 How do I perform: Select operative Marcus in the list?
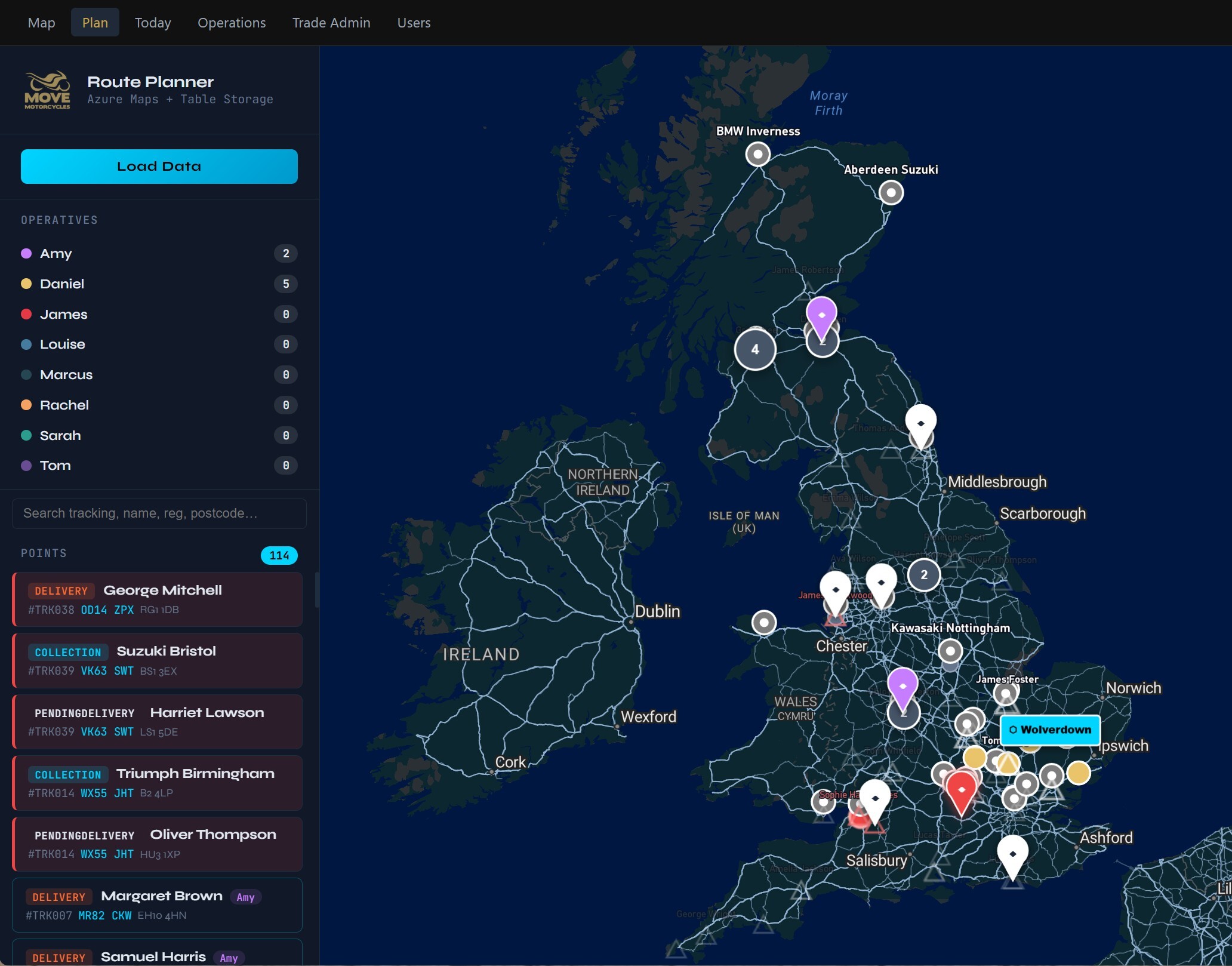coord(159,375)
